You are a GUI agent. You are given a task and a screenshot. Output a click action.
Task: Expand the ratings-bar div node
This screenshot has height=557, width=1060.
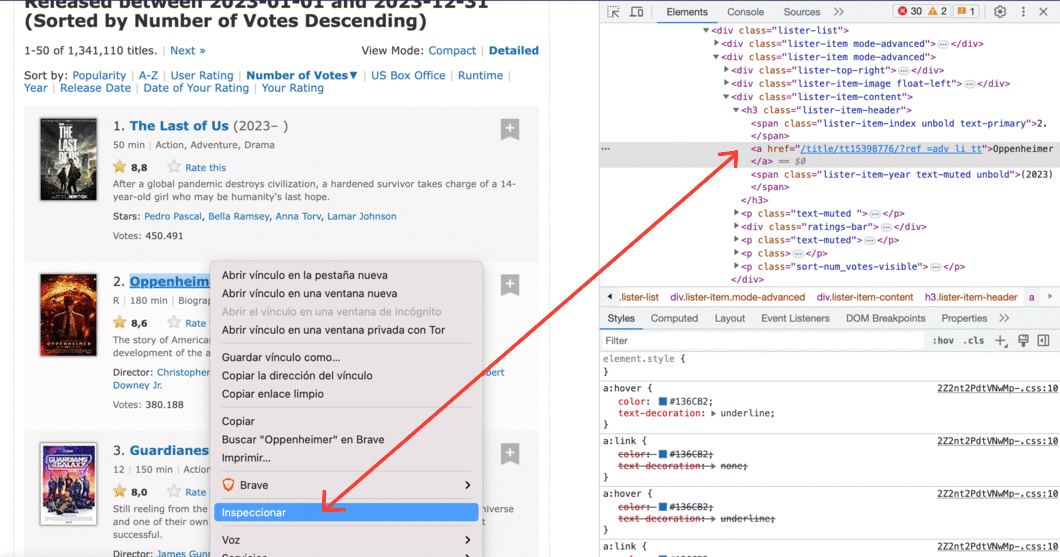(737, 227)
